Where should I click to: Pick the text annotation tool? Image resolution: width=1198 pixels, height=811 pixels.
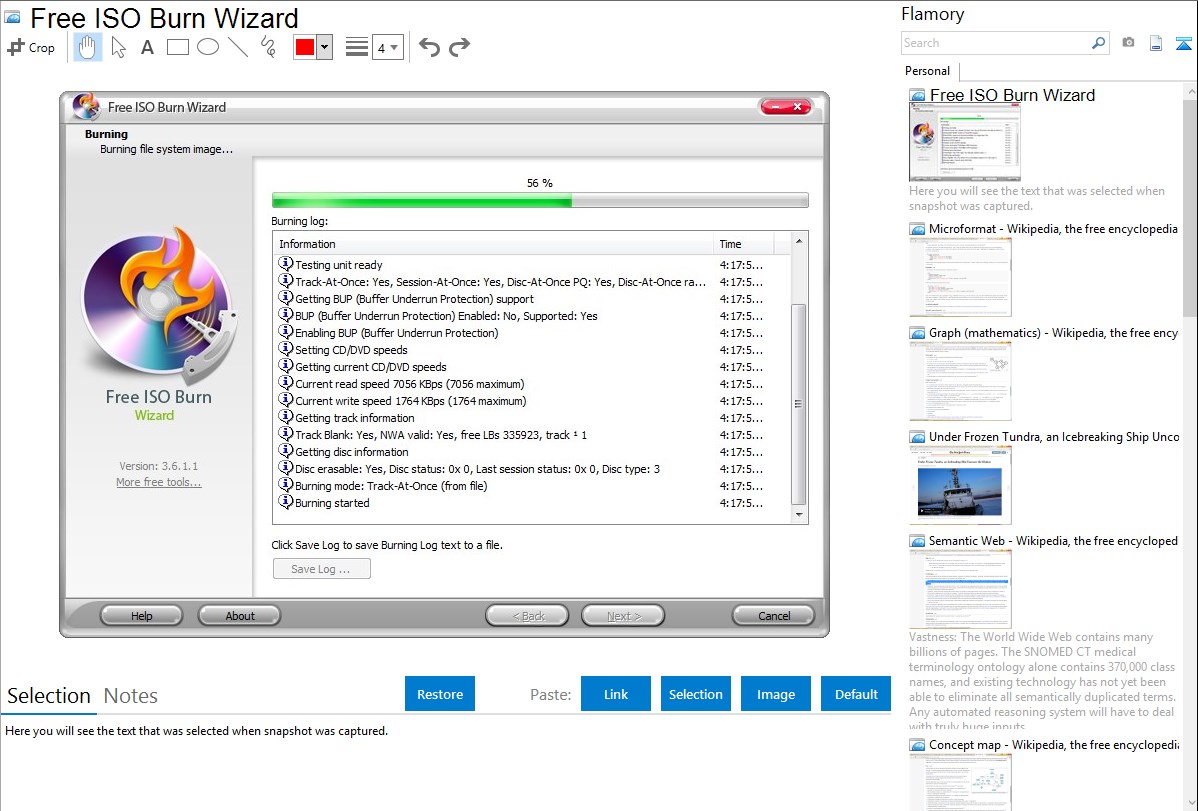click(147, 47)
